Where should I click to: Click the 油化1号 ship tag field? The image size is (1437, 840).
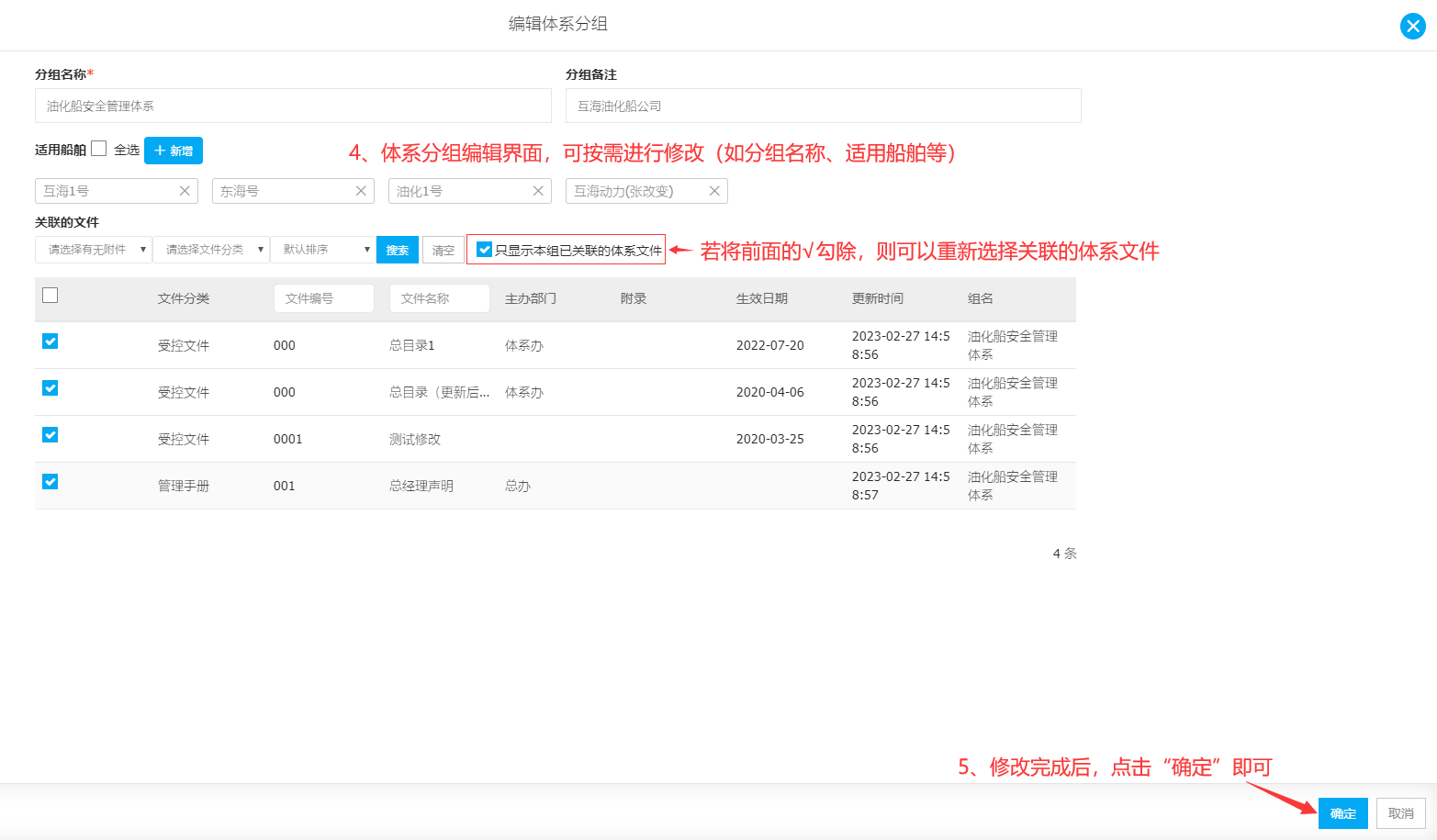[470, 191]
